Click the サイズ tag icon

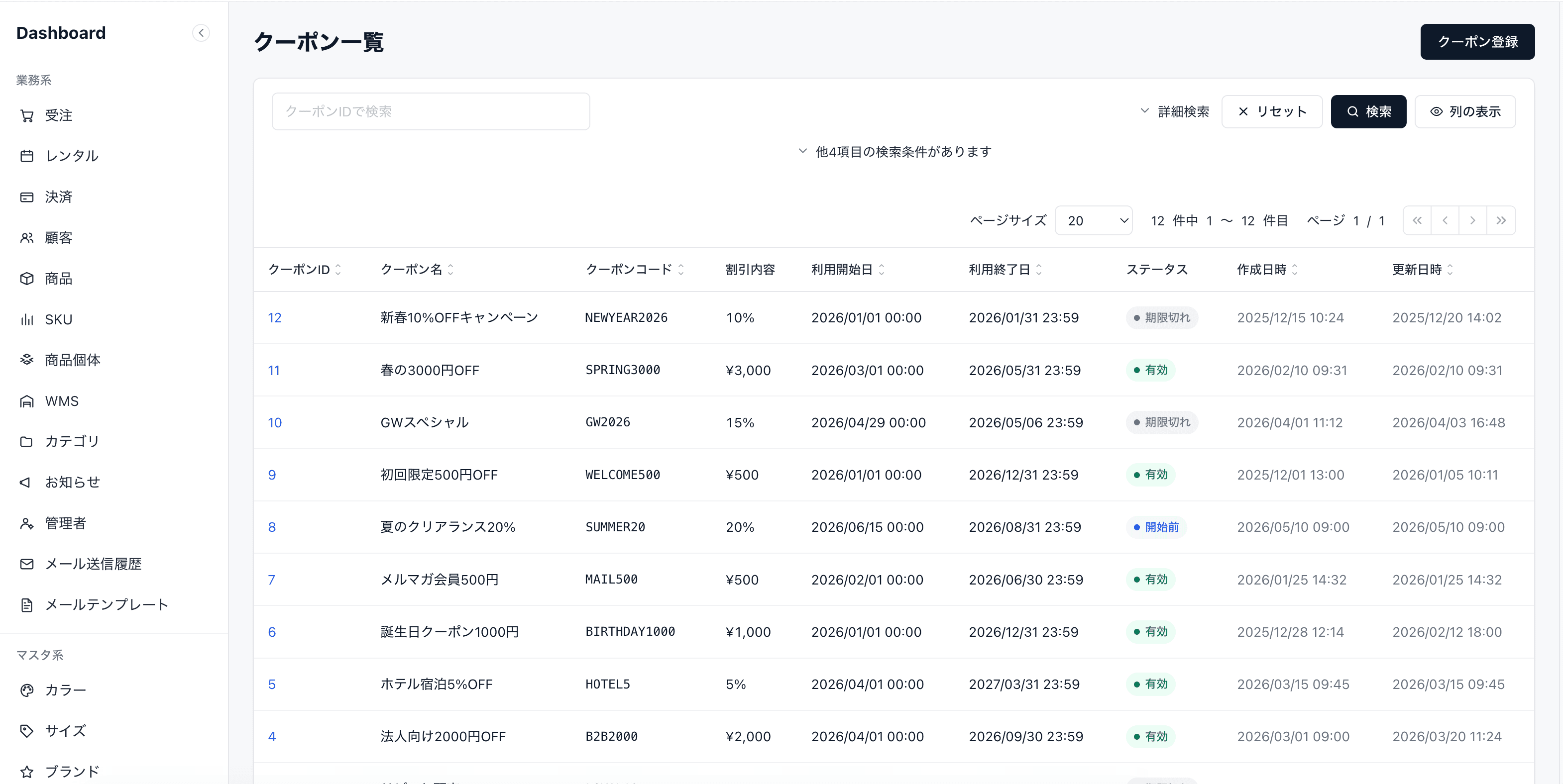coord(27,731)
